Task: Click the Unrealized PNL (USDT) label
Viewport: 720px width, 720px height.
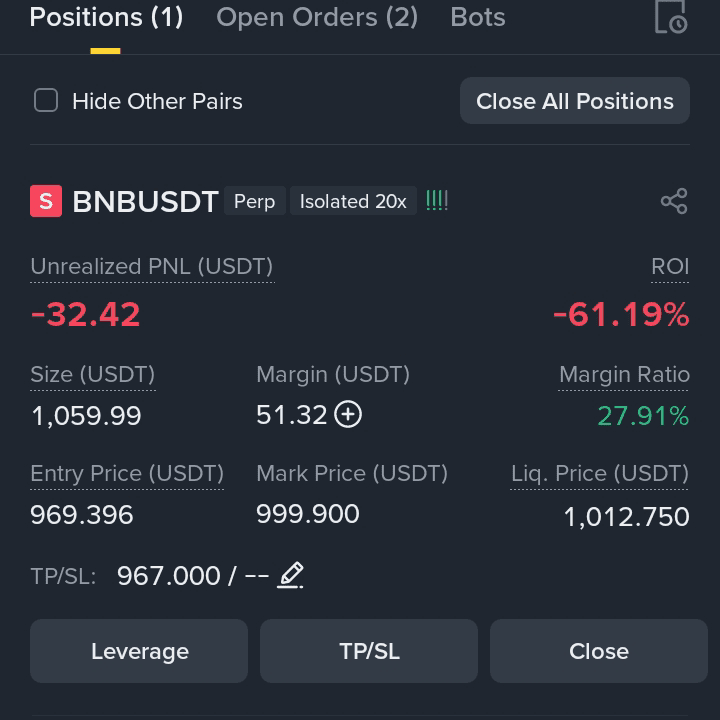Action: tap(152, 267)
